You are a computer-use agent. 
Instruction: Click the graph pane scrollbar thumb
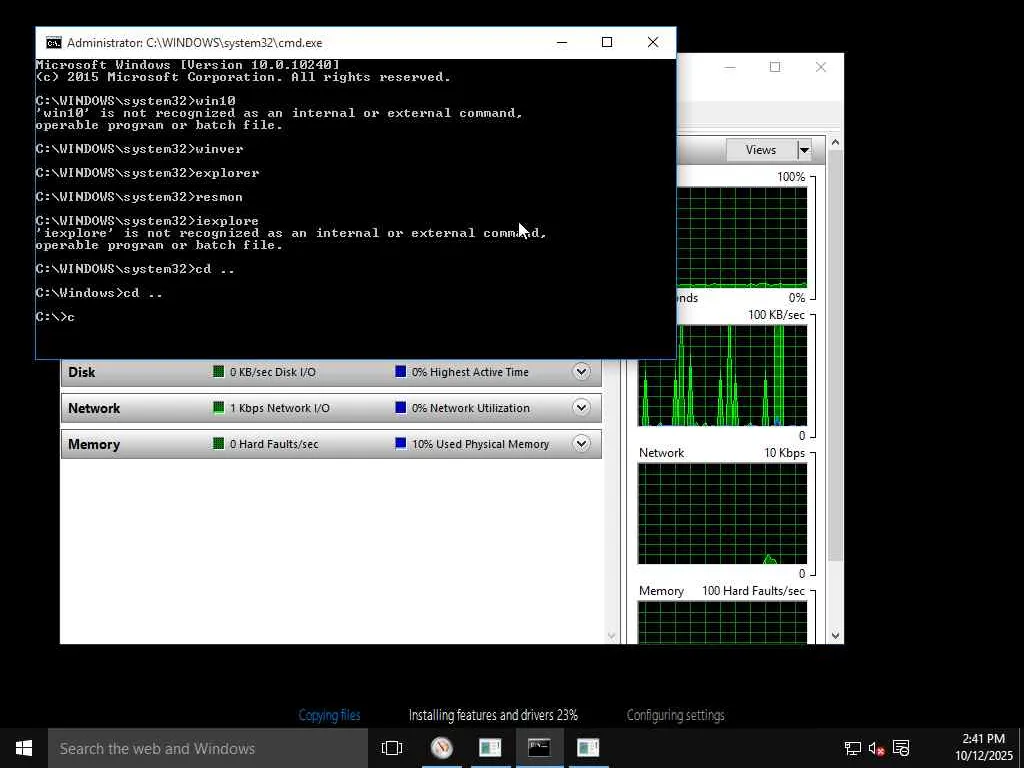[835, 355]
